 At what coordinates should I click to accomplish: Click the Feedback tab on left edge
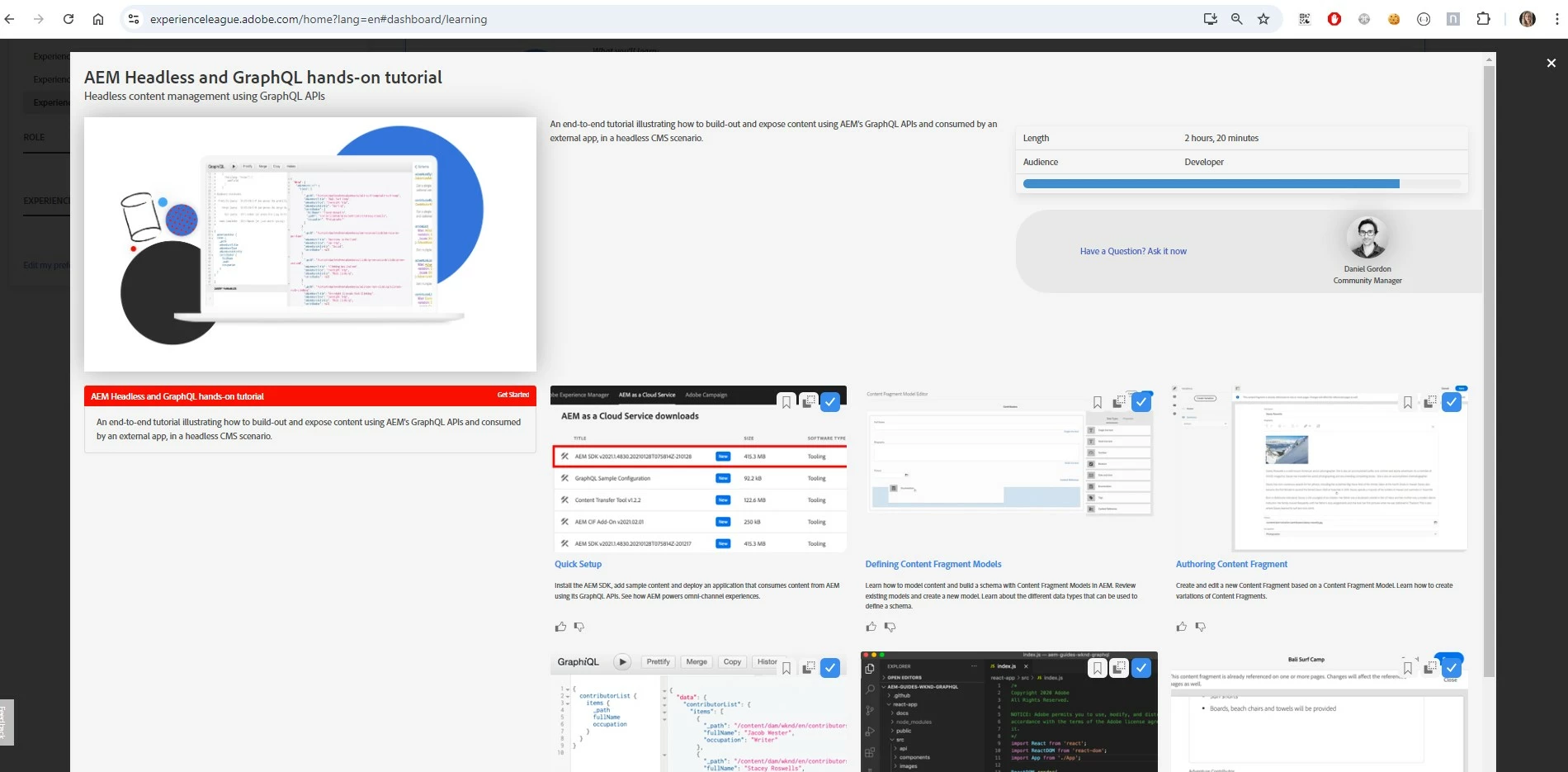[7, 722]
